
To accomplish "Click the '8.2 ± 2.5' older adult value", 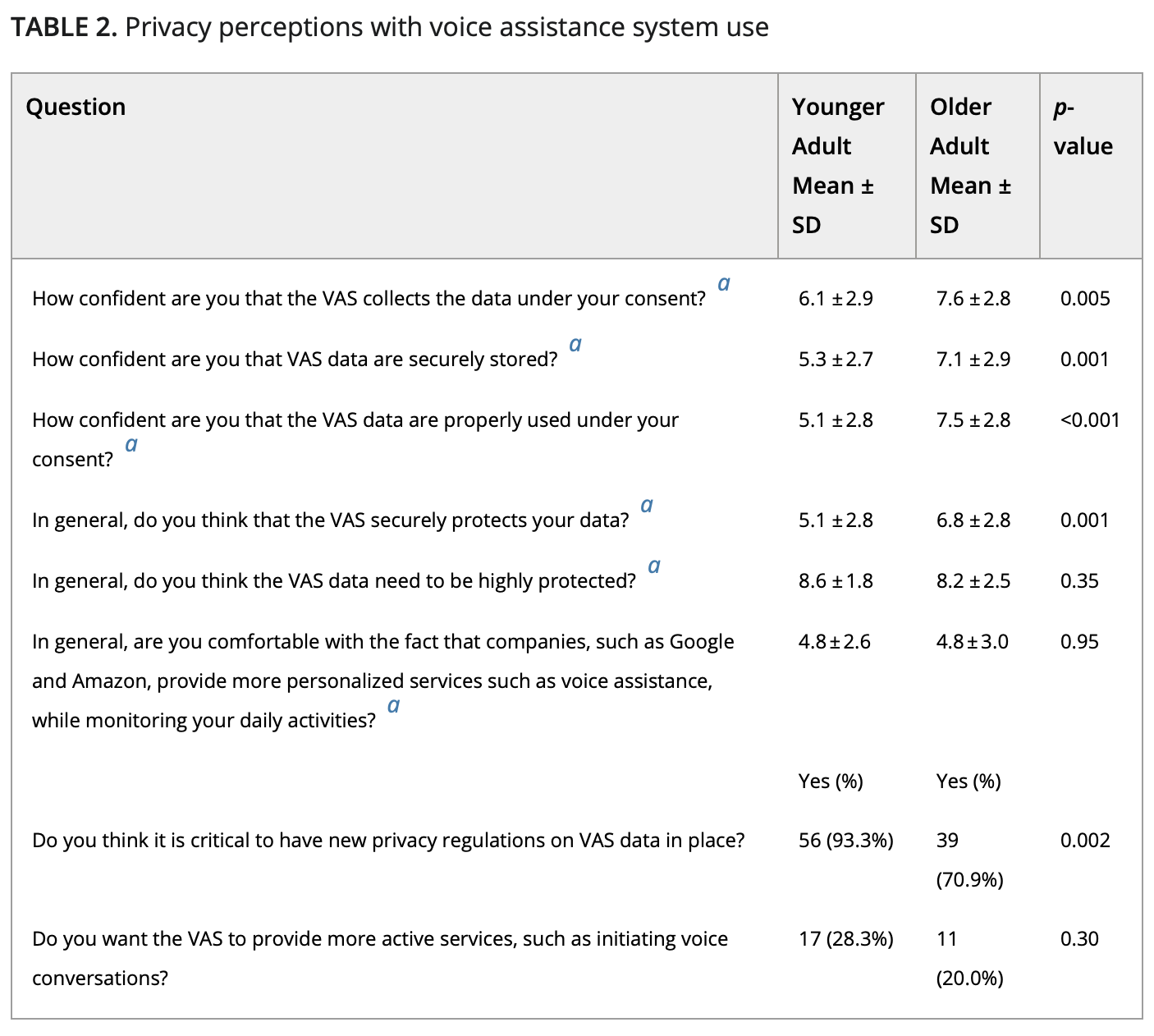I will coord(973,581).
